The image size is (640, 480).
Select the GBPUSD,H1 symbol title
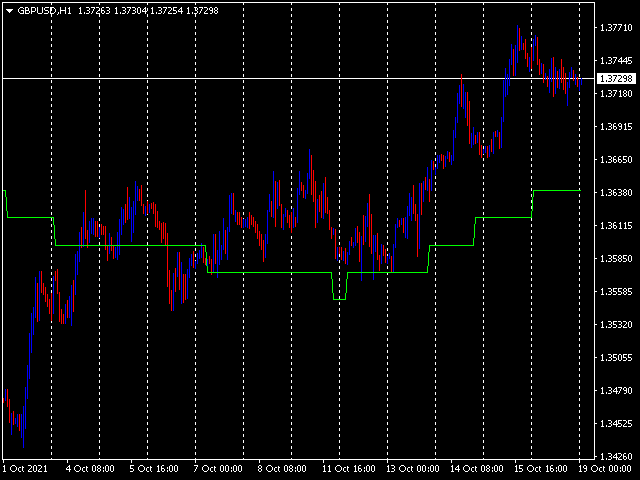[x=44, y=11]
